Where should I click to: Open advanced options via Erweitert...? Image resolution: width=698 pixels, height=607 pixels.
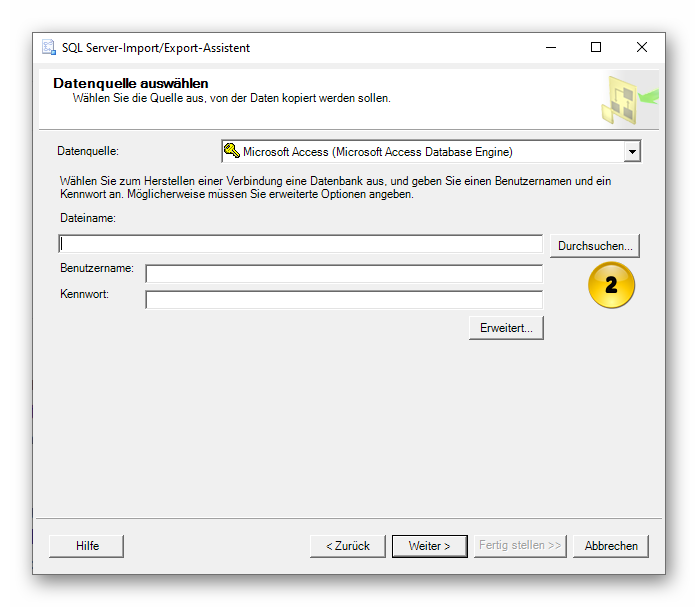506,328
